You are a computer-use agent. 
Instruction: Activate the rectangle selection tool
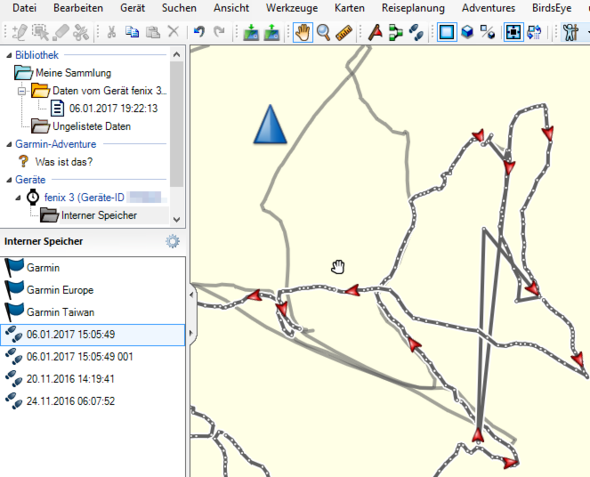(x=40, y=32)
